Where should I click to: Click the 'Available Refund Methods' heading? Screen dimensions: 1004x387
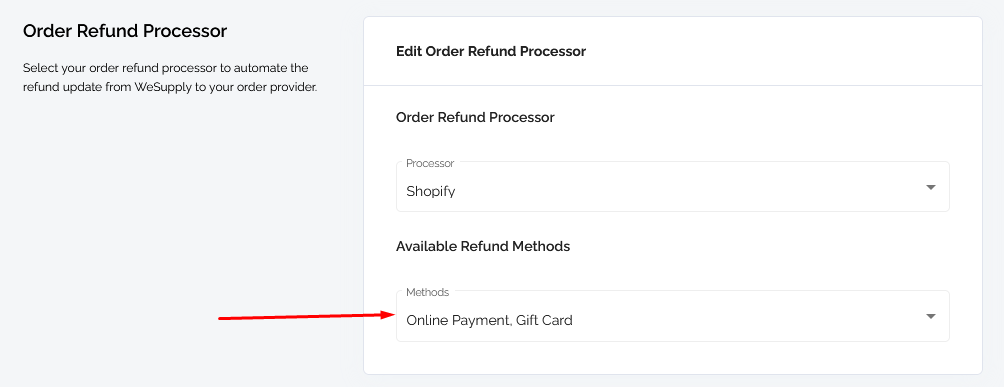click(x=483, y=246)
